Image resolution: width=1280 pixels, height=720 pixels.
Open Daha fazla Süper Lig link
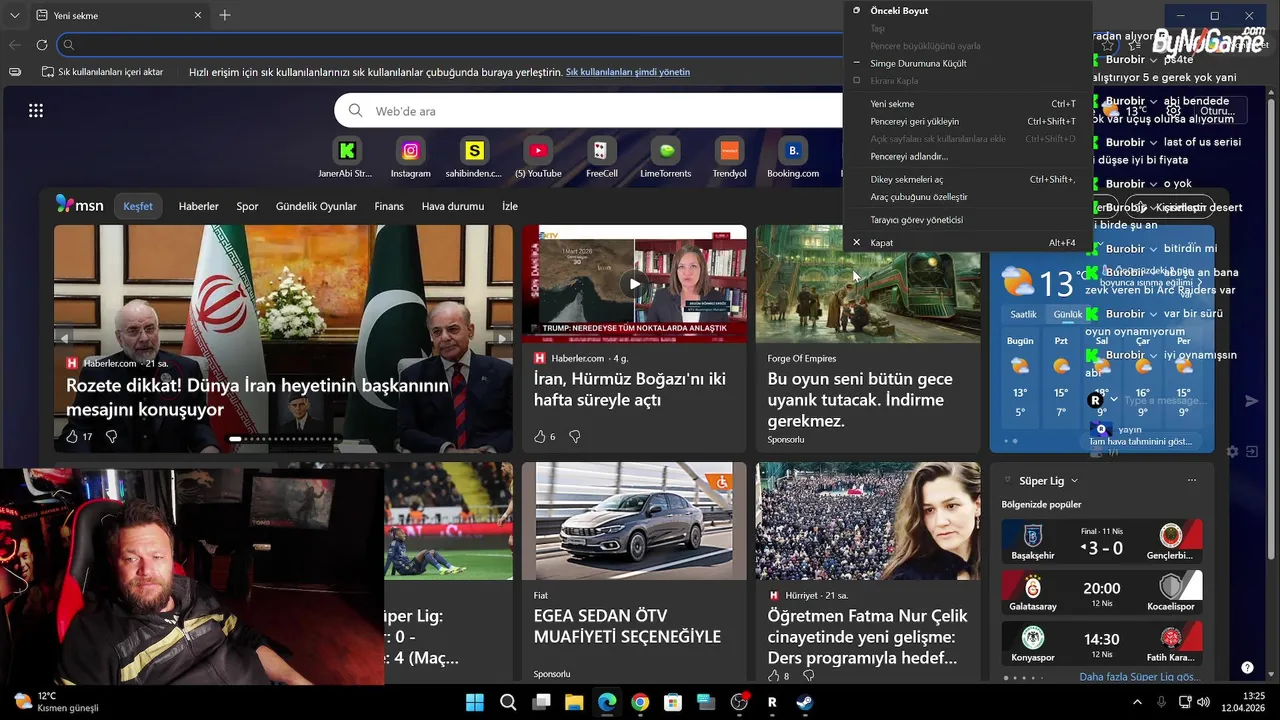[1140, 677]
